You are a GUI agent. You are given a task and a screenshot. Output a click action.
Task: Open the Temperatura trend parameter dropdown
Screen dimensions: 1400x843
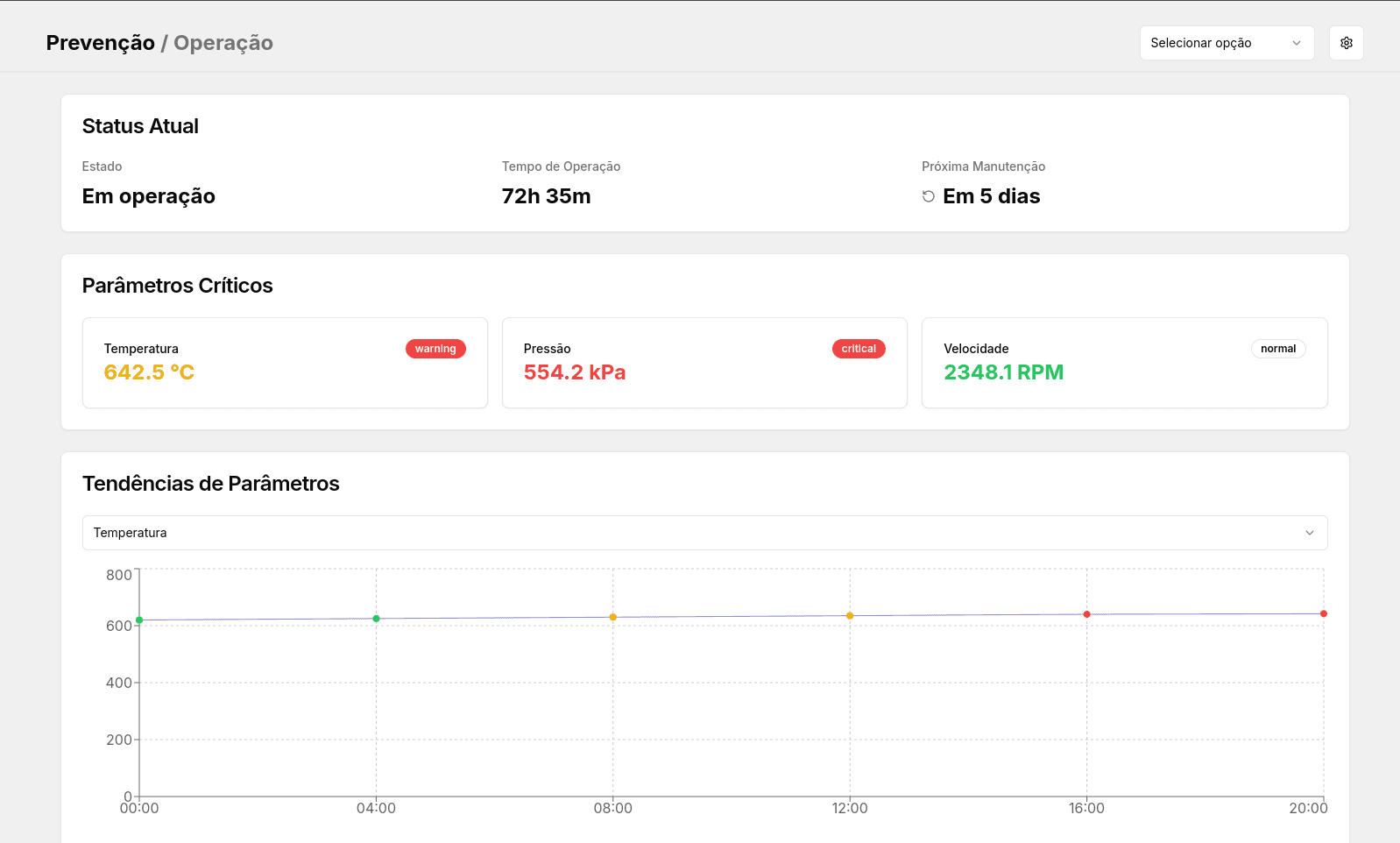coord(704,533)
